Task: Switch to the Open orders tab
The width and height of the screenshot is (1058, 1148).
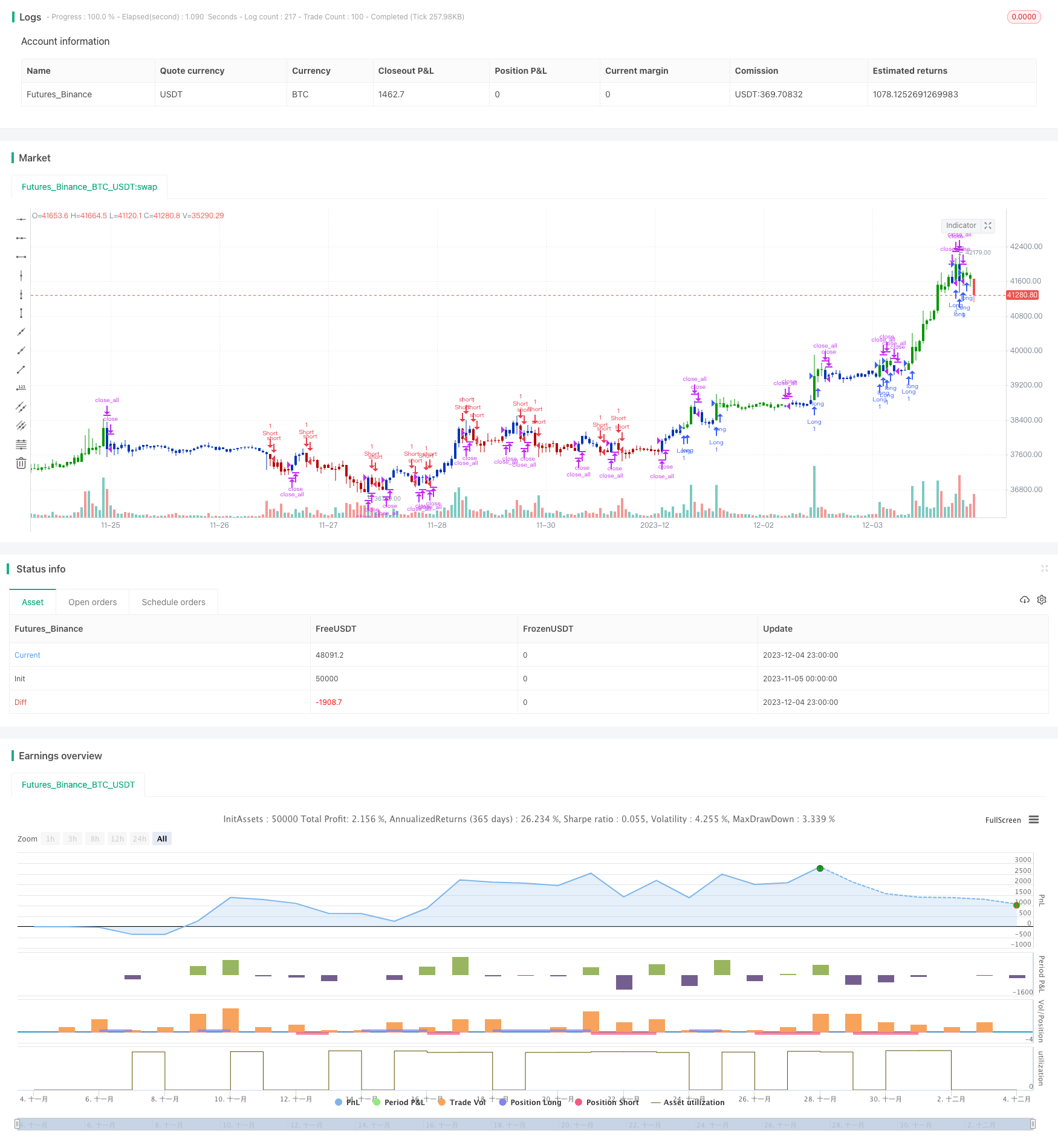Action: 92,602
